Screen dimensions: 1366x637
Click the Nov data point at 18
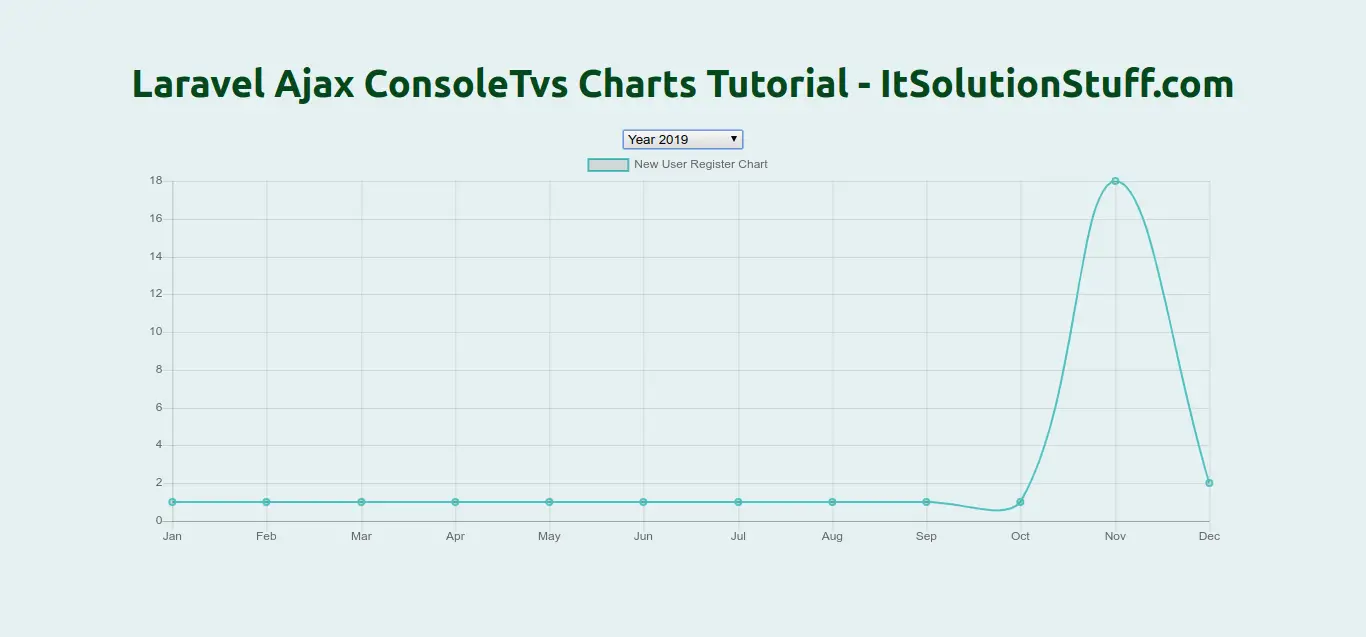pyautogui.click(x=1115, y=181)
